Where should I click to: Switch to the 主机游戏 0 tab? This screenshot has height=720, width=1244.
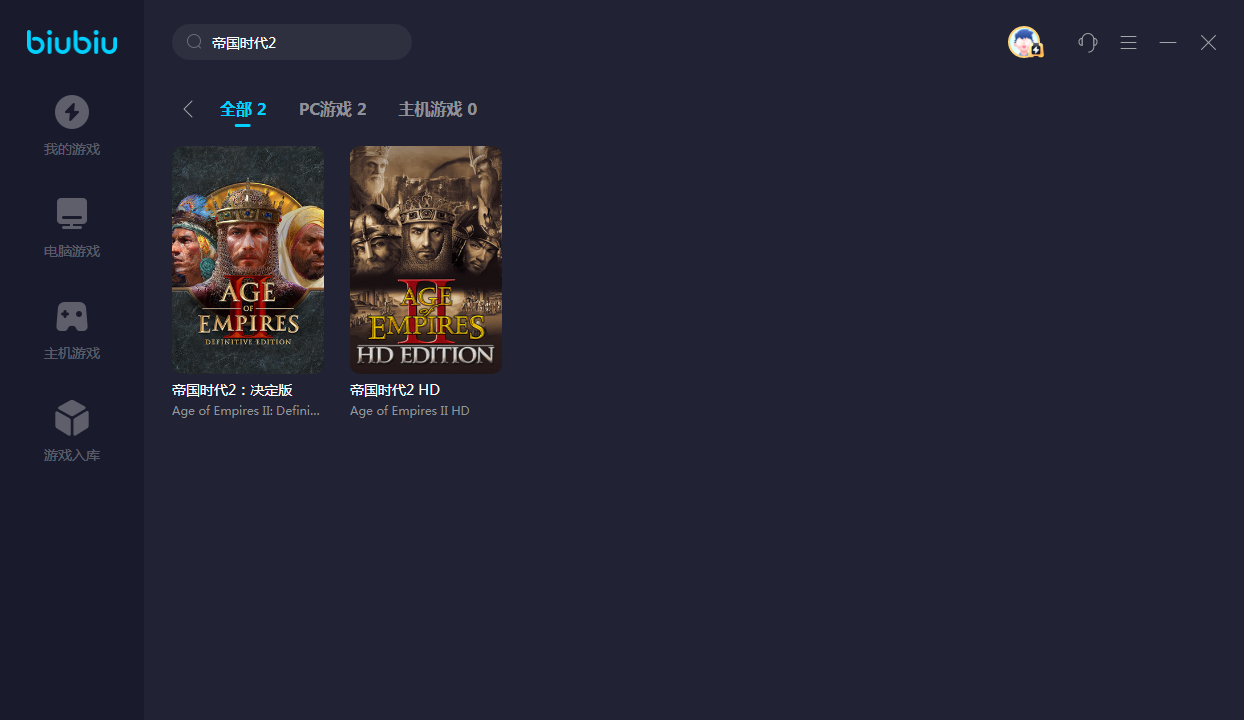click(438, 109)
